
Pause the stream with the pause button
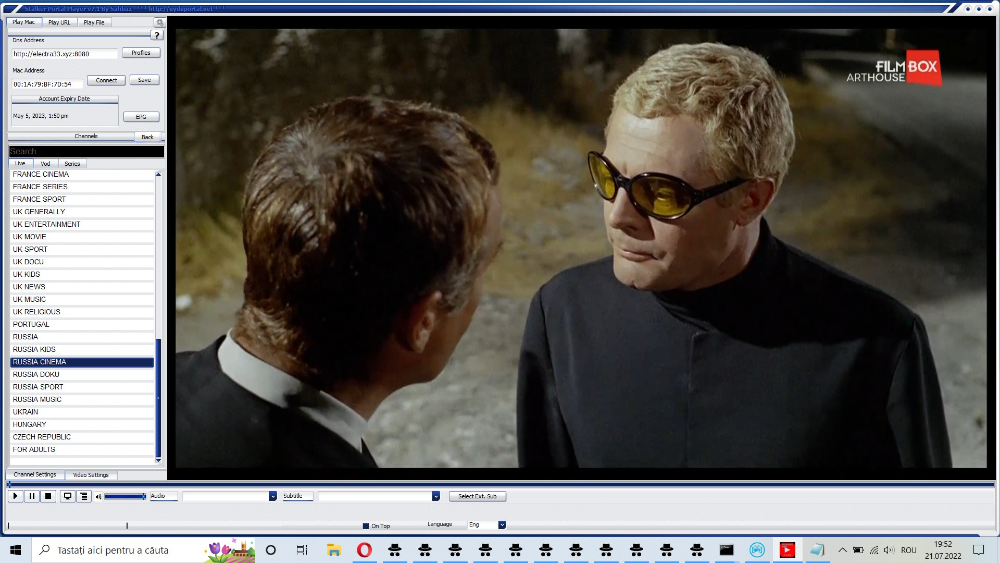pyautogui.click(x=32, y=496)
